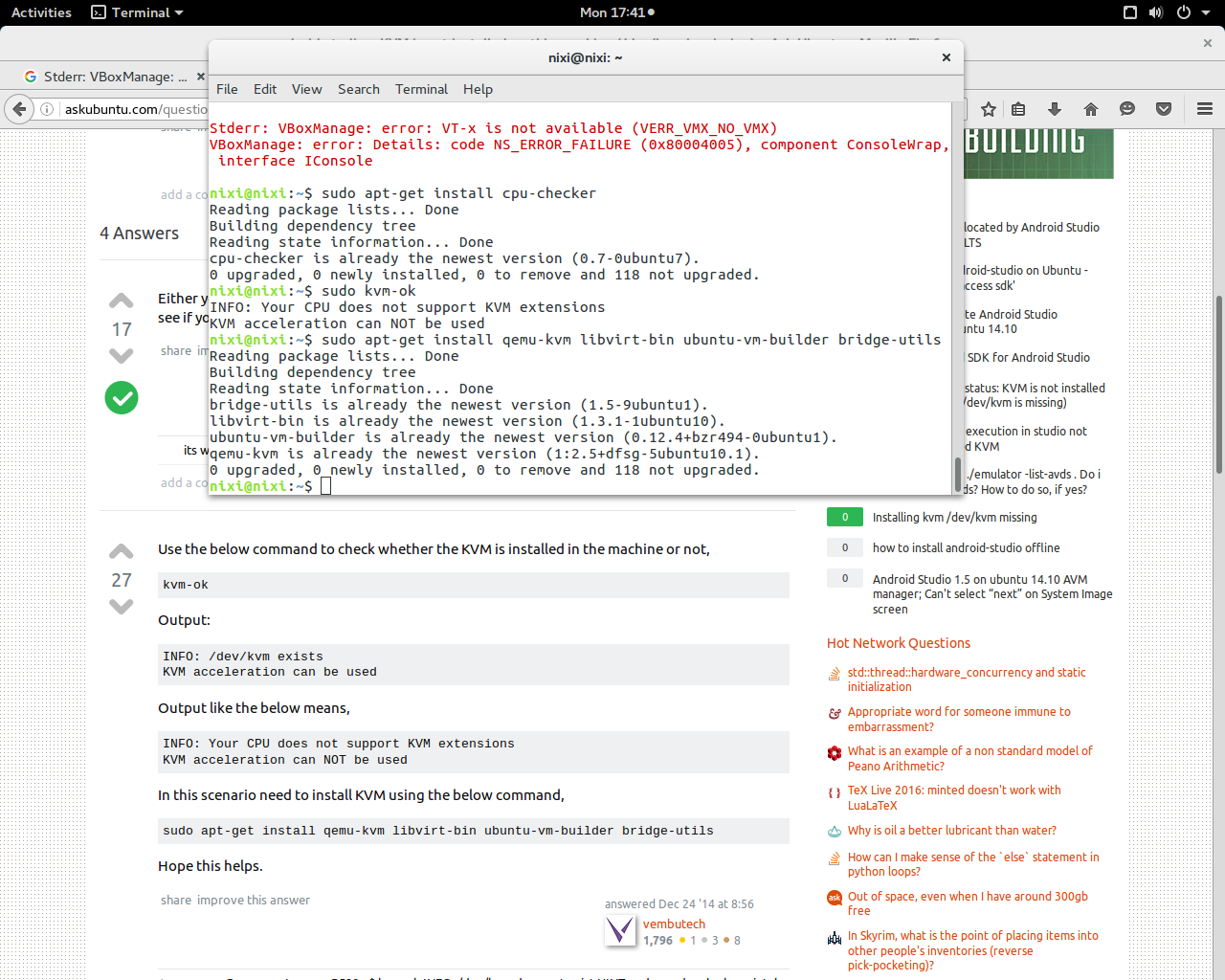
Task: Click the Physics site icon beside oil lubricant question
Action: (835, 831)
